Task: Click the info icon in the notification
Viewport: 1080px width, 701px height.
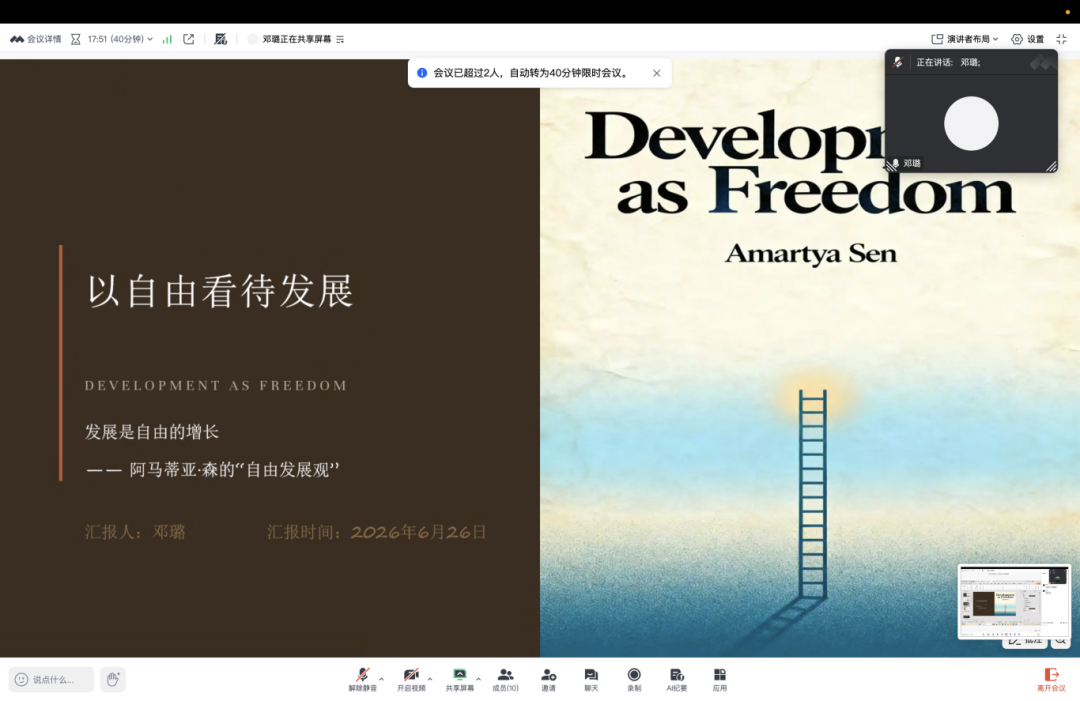Action: pos(422,73)
